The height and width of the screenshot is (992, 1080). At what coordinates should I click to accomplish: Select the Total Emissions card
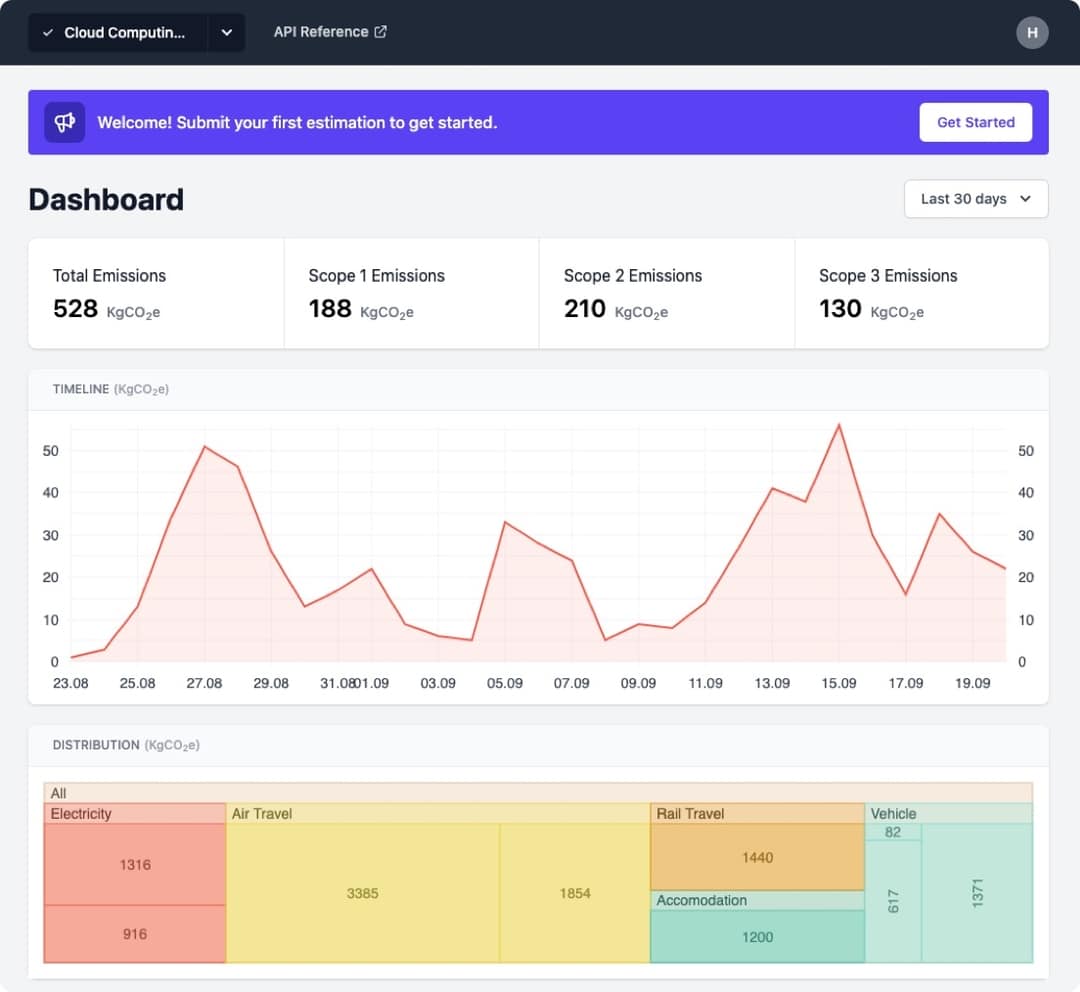(156, 294)
